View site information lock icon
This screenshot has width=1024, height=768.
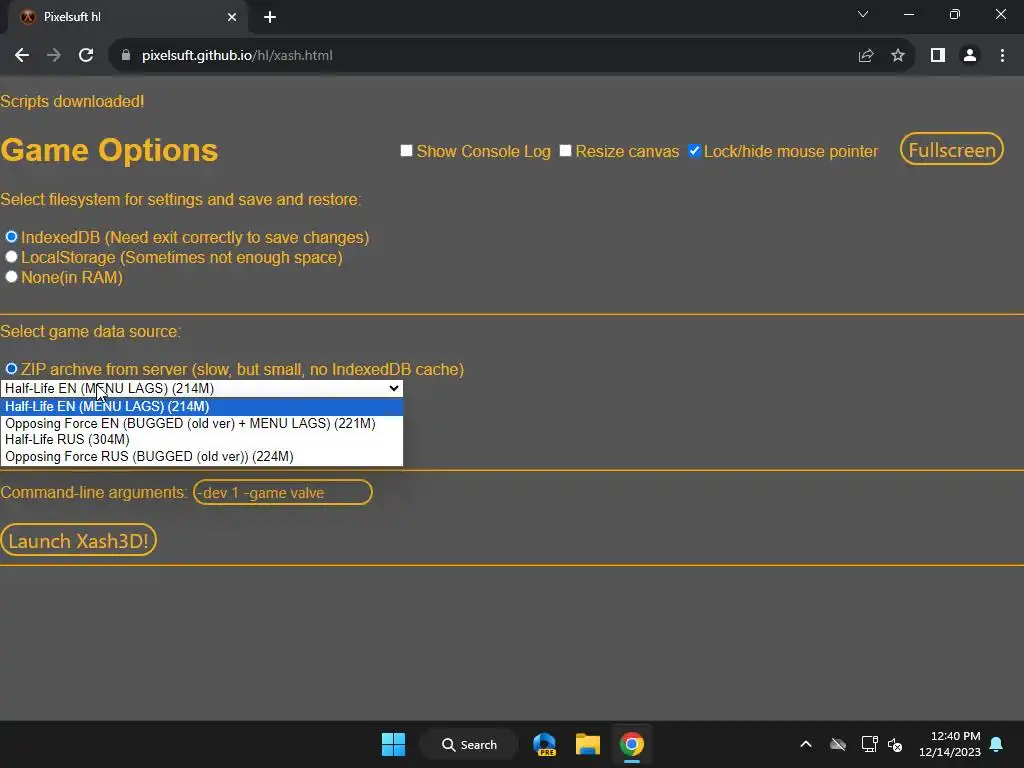click(x=126, y=56)
